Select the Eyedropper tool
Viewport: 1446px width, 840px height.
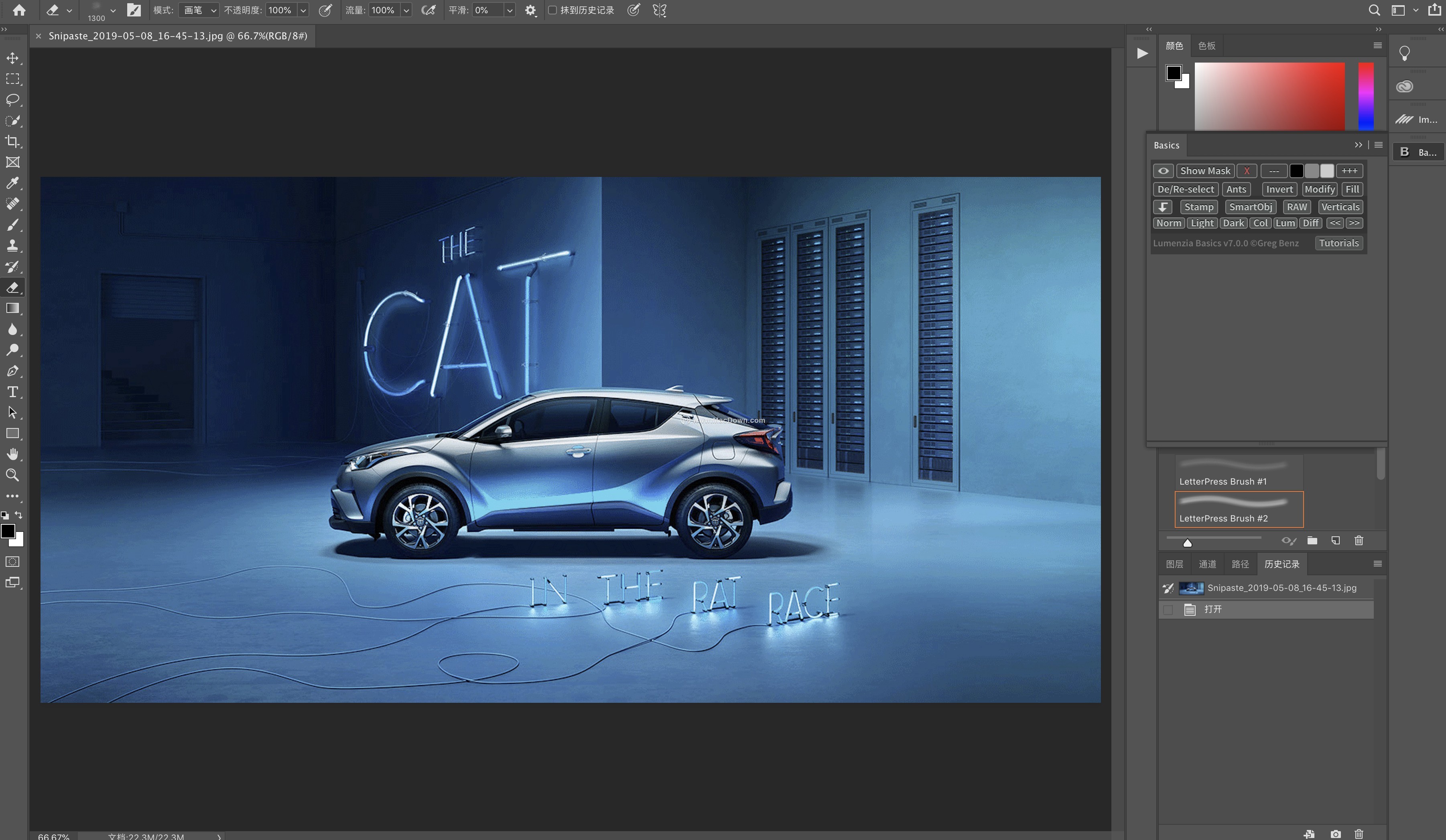(12, 183)
